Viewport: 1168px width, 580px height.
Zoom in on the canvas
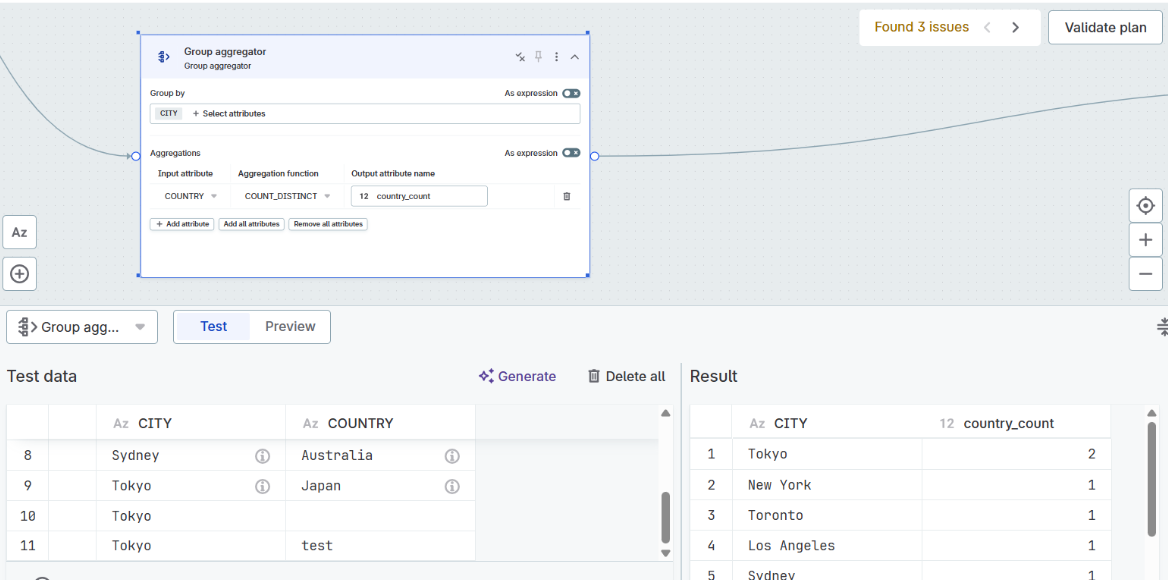click(1145, 239)
